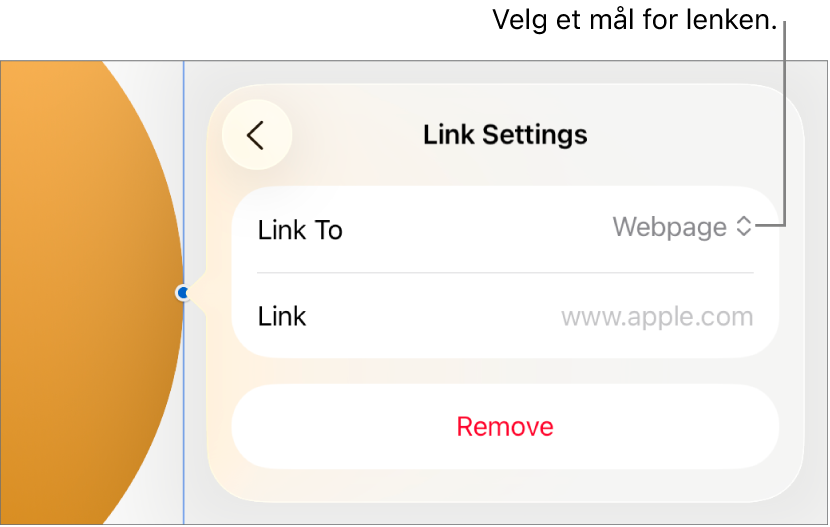Click the white canvas strip beside the circle
This screenshot has width=830, height=527.
159,106
